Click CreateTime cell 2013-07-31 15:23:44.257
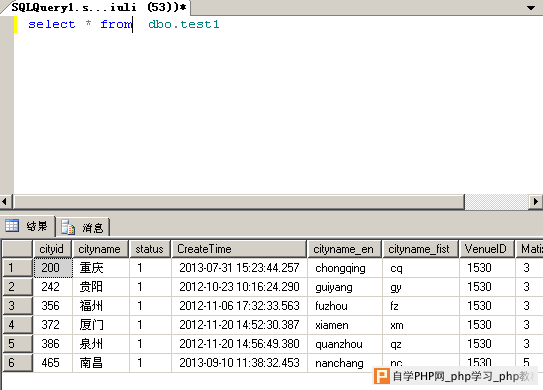 239,268
